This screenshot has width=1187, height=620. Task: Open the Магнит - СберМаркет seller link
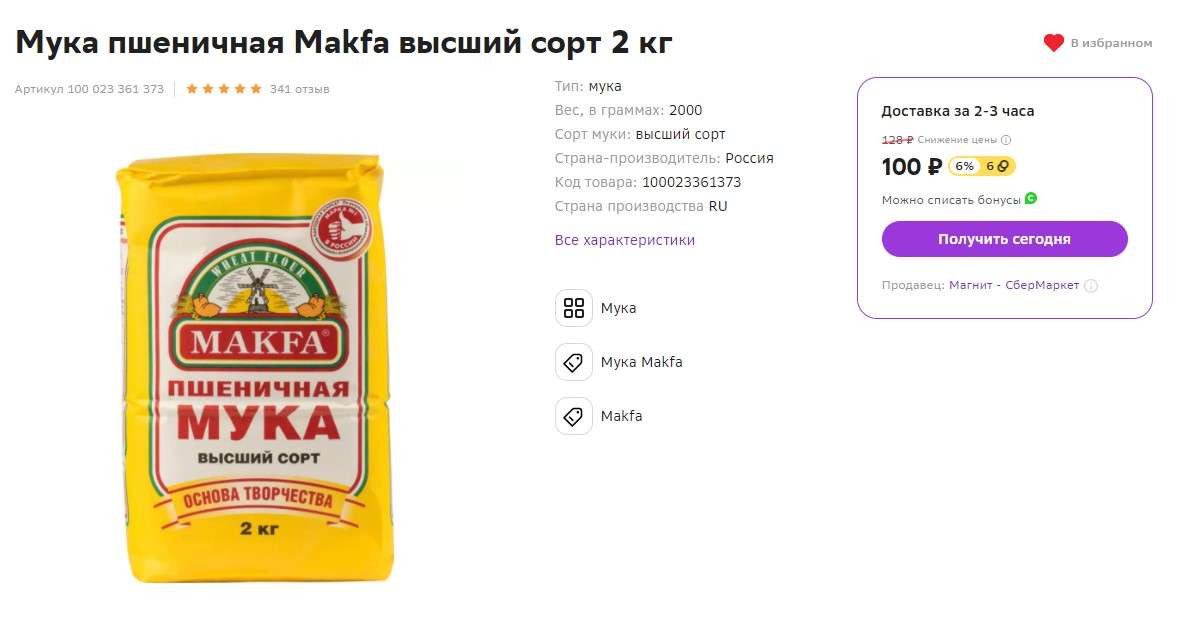click(x=1014, y=286)
